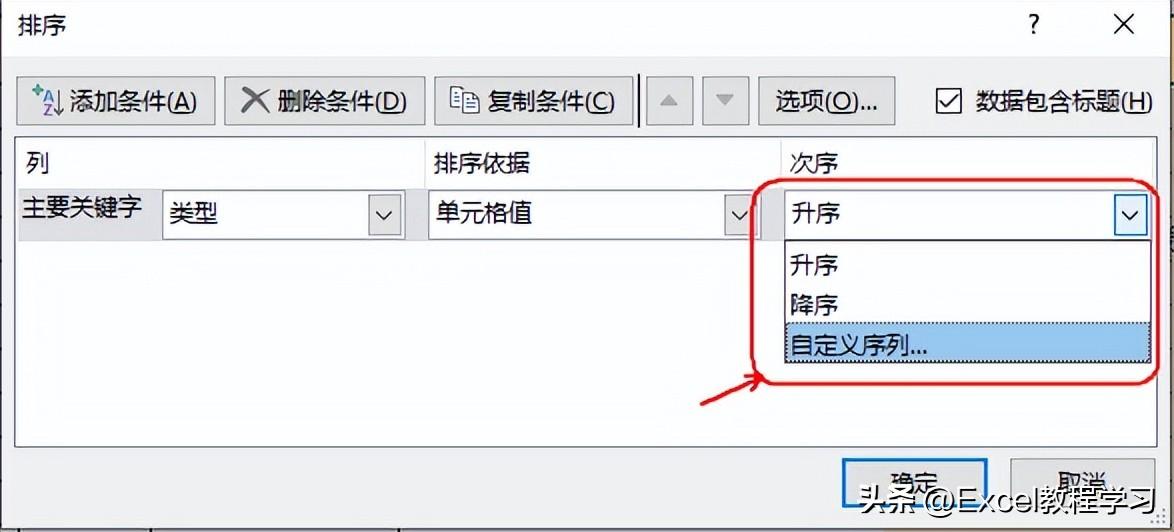Move the condition up with the up arrow
The height and width of the screenshot is (532, 1174).
669,100
